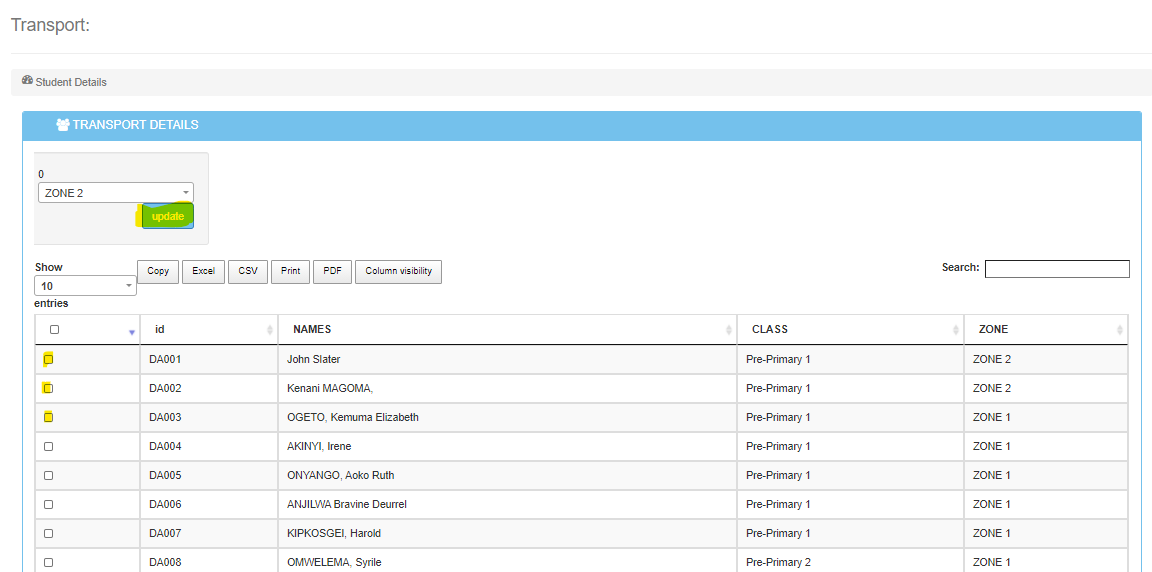Click the users icon in Transport Details header
1152x572 pixels.
pyautogui.click(x=63, y=125)
